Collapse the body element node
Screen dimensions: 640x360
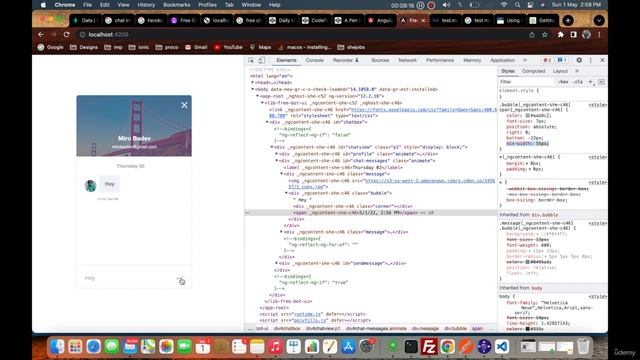[253, 89]
